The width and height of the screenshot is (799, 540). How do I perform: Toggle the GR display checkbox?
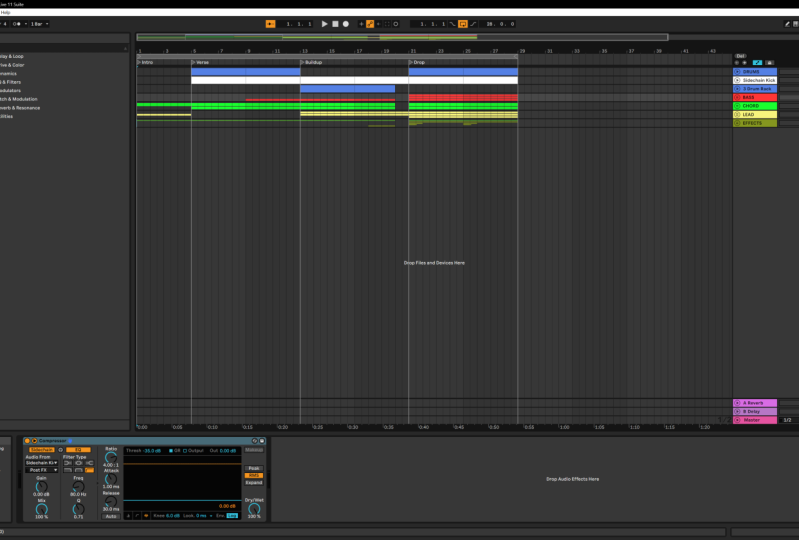[171, 451]
